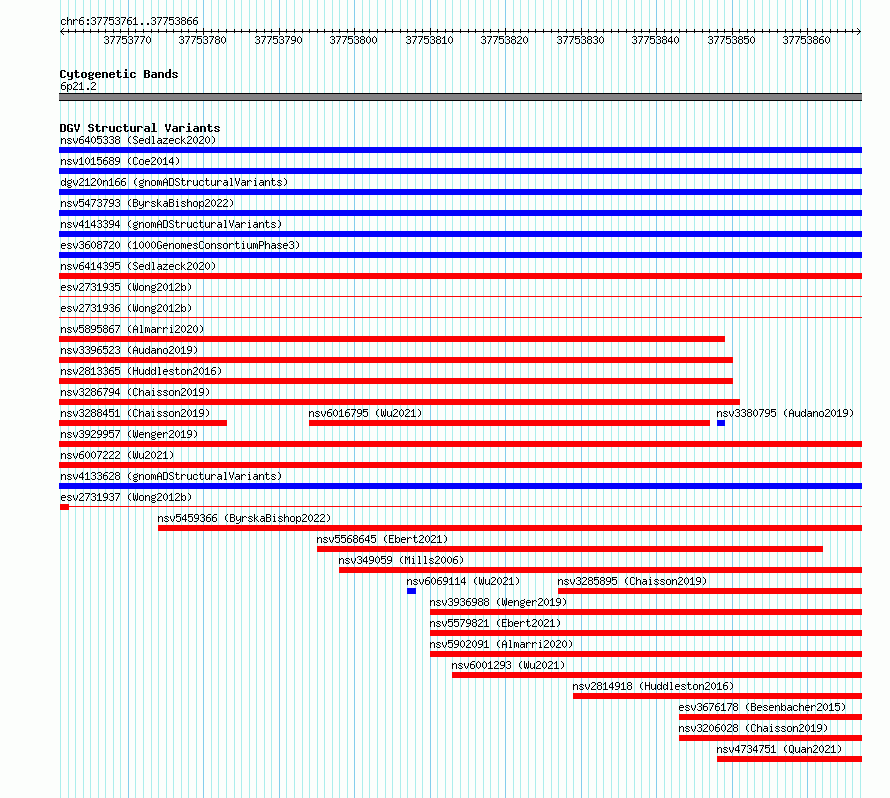
Task: Click the red nsv2814918 variant bar
Action: point(717,696)
